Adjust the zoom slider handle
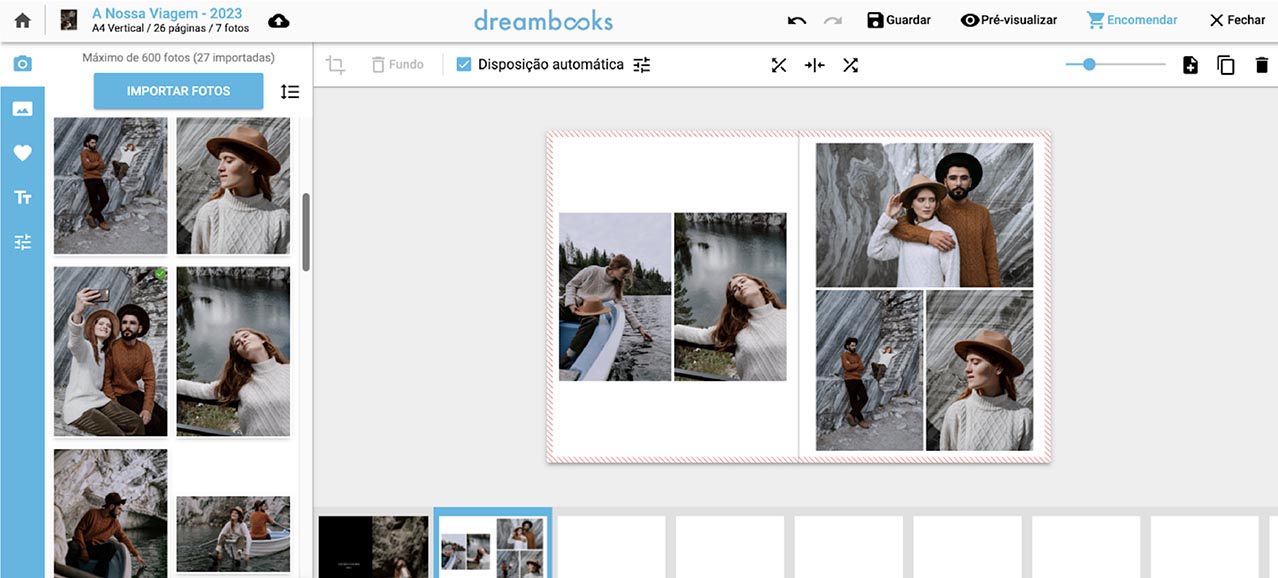Viewport: 1278px width, 578px height. coord(1089,65)
